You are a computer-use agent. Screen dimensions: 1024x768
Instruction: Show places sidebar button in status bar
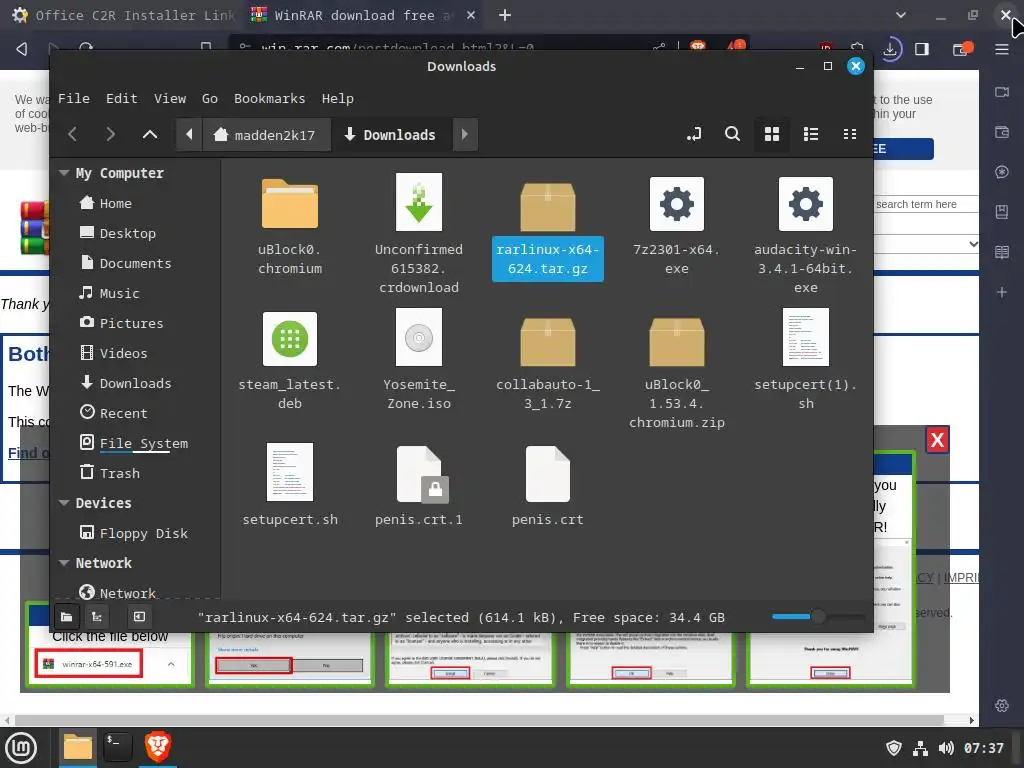pyautogui.click(x=67, y=616)
